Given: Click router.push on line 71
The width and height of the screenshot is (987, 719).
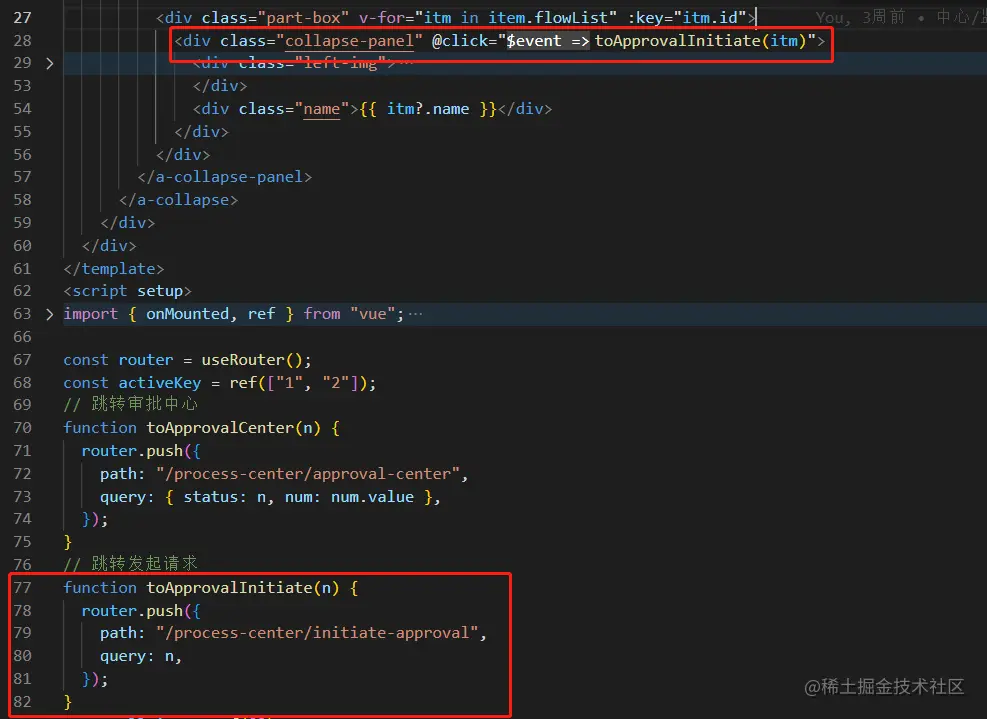Looking at the screenshot, I should click(132, 451).
